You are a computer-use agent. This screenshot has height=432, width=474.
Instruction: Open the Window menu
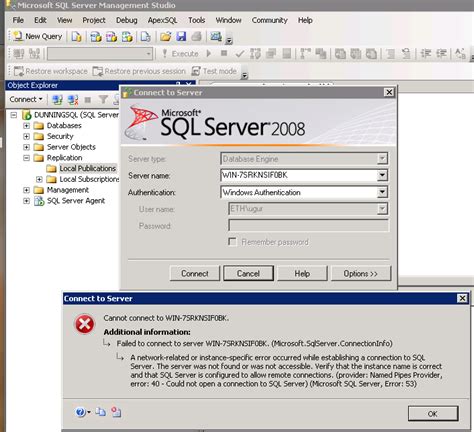pyautogui.click(x=228, y=20)
